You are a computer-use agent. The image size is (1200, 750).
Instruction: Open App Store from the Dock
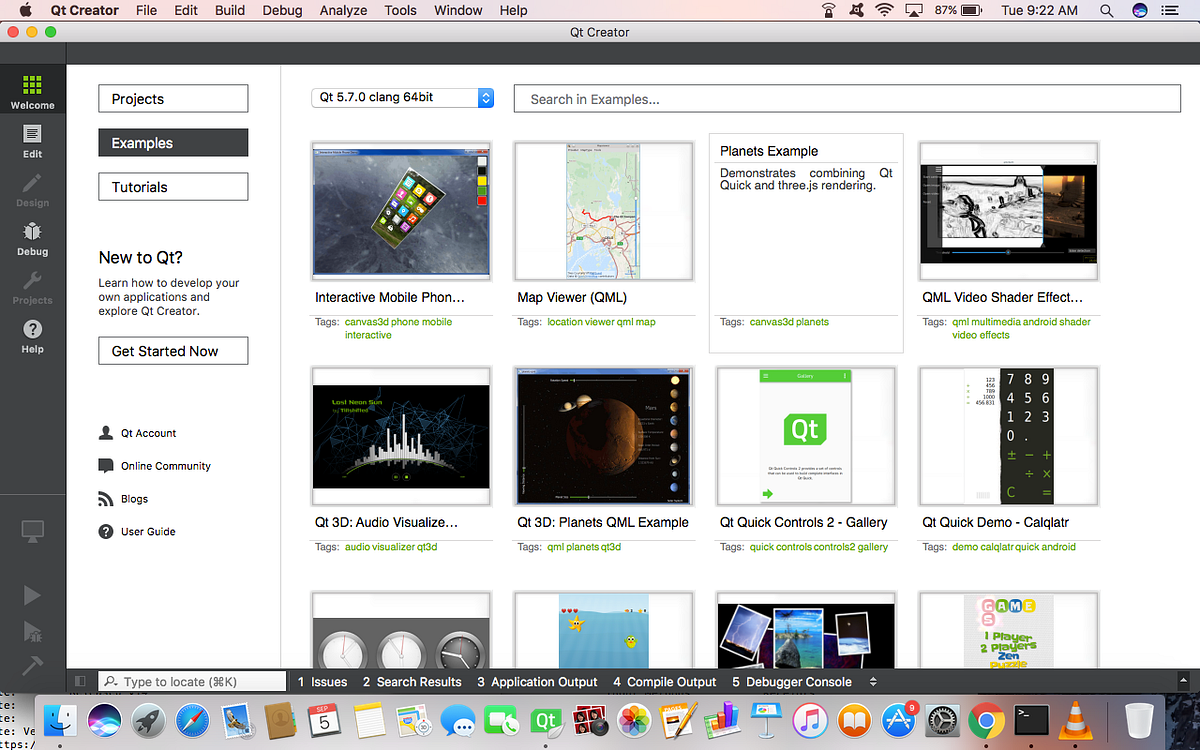[898, 720]
